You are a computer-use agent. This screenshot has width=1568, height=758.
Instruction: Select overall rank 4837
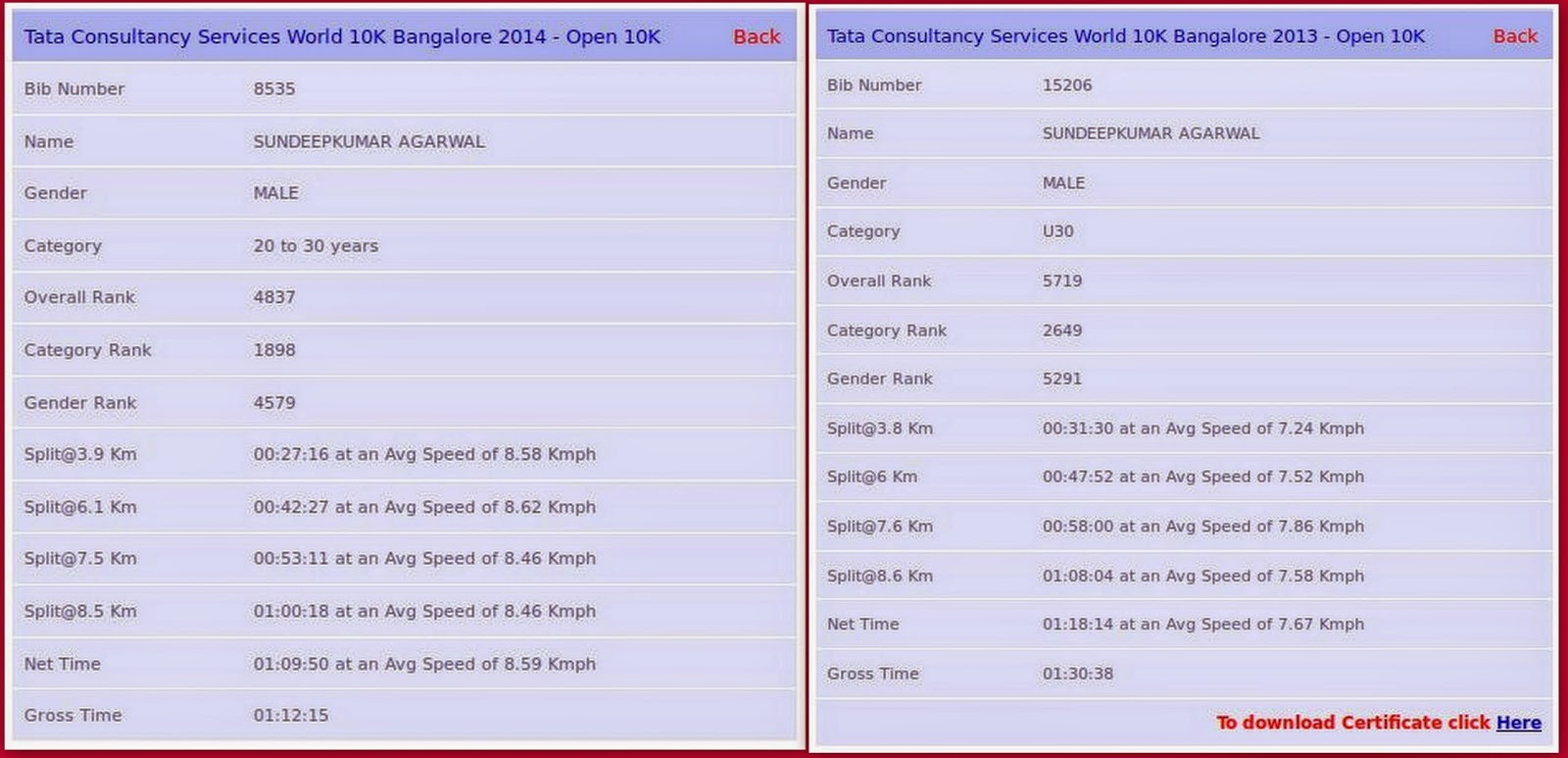[274, 297]
